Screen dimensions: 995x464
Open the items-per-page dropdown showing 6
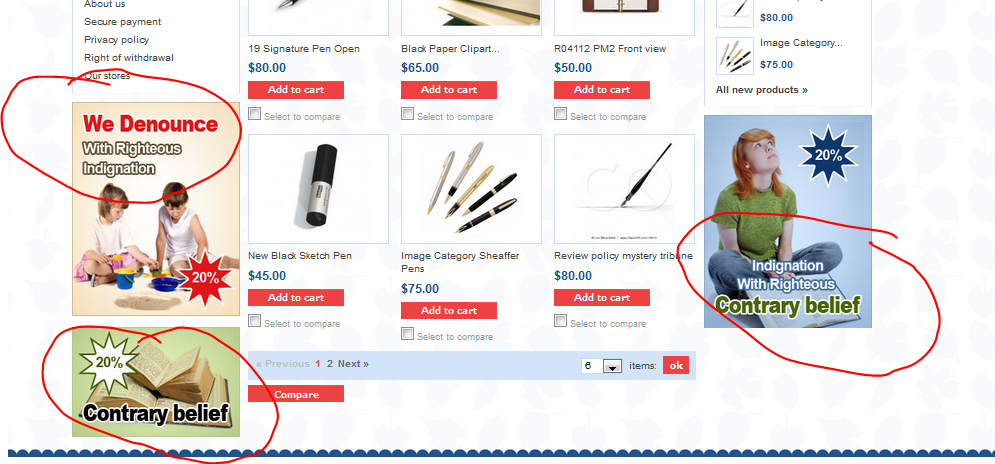pyautogui.click(x=602, y=366)
